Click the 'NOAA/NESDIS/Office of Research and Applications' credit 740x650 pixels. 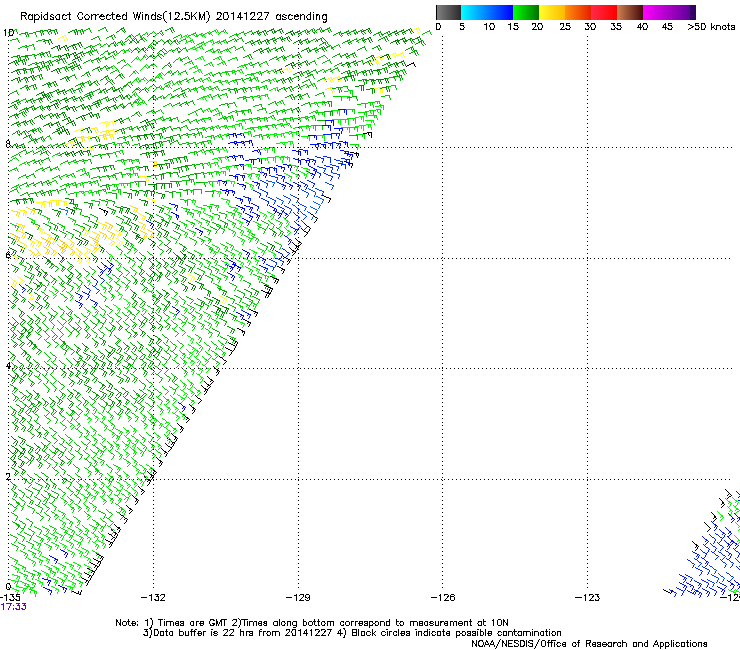[x=589, y=644]
